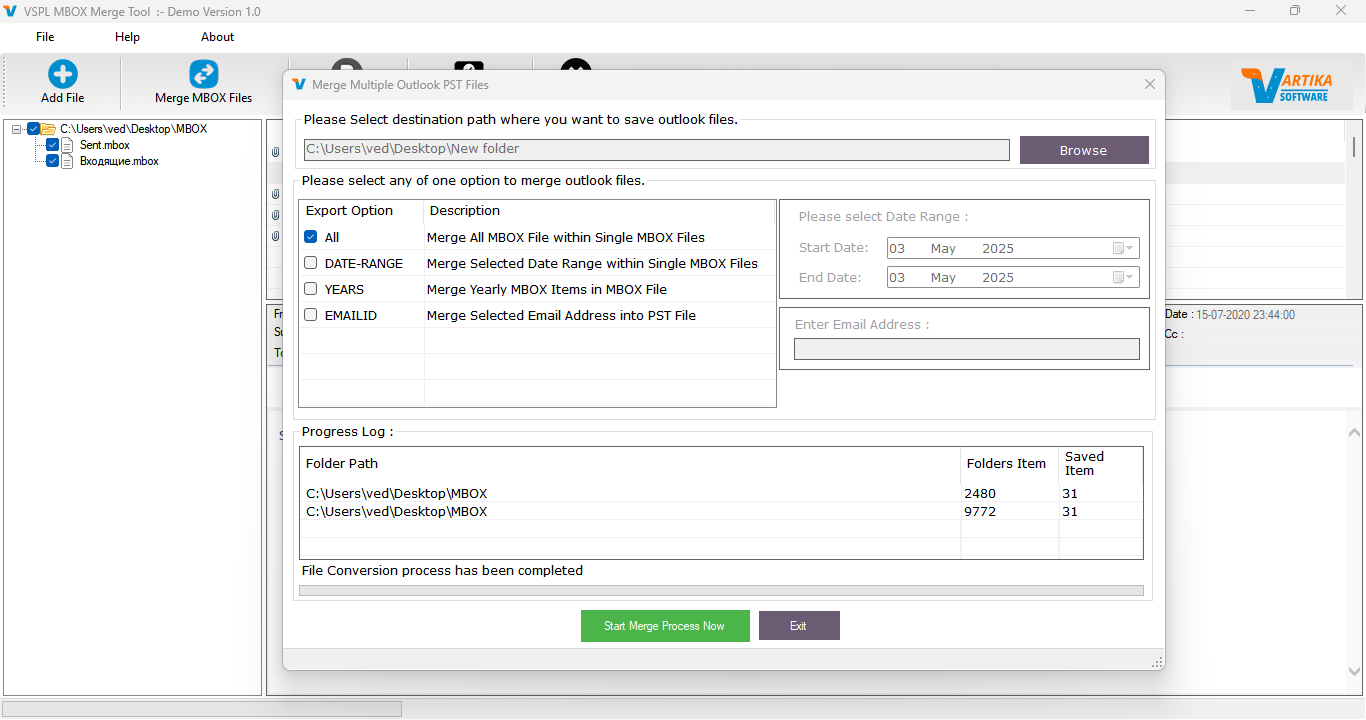Click 'File Conversion process has been completed' status
The height and width of the screenshot is (720, 1366).
tap(442, 570)
